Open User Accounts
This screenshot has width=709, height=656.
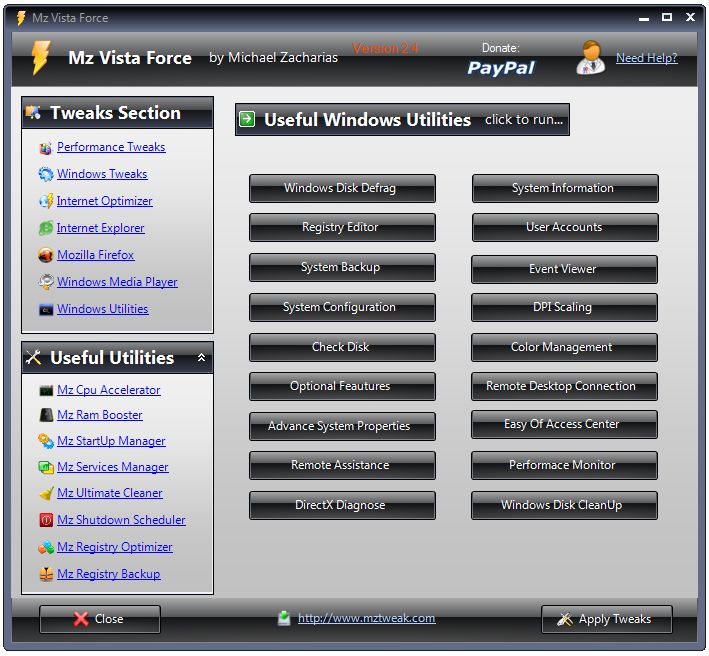point(565,227)
